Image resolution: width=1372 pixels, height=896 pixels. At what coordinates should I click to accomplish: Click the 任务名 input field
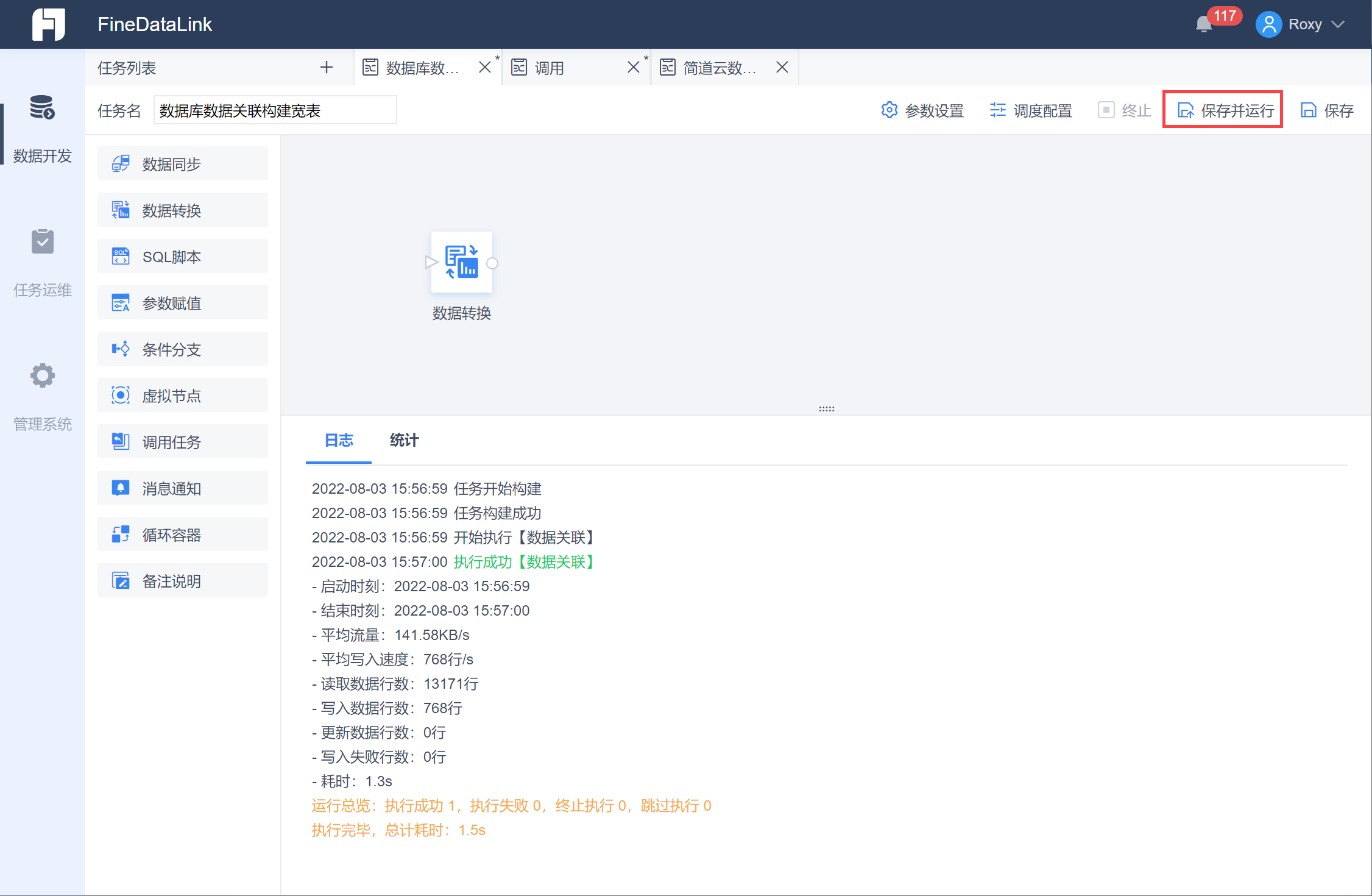[275, 110]
